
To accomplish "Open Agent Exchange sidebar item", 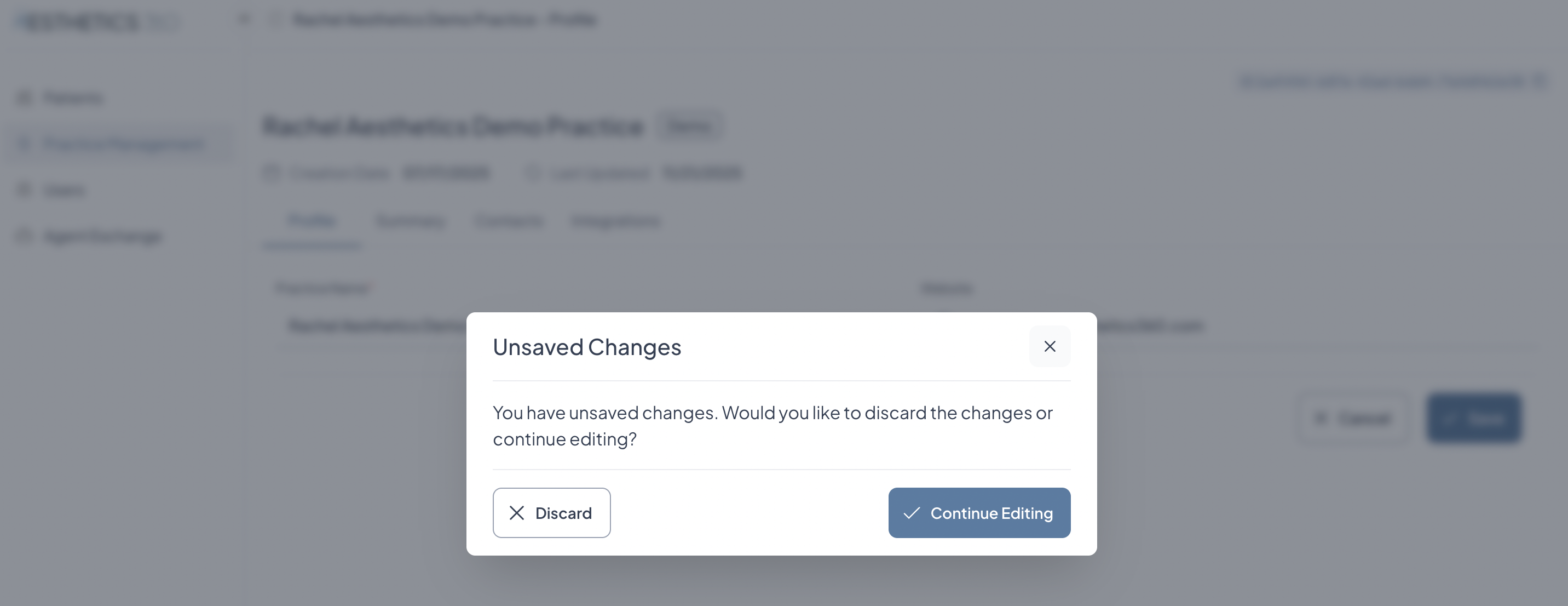I will point(103,236).
